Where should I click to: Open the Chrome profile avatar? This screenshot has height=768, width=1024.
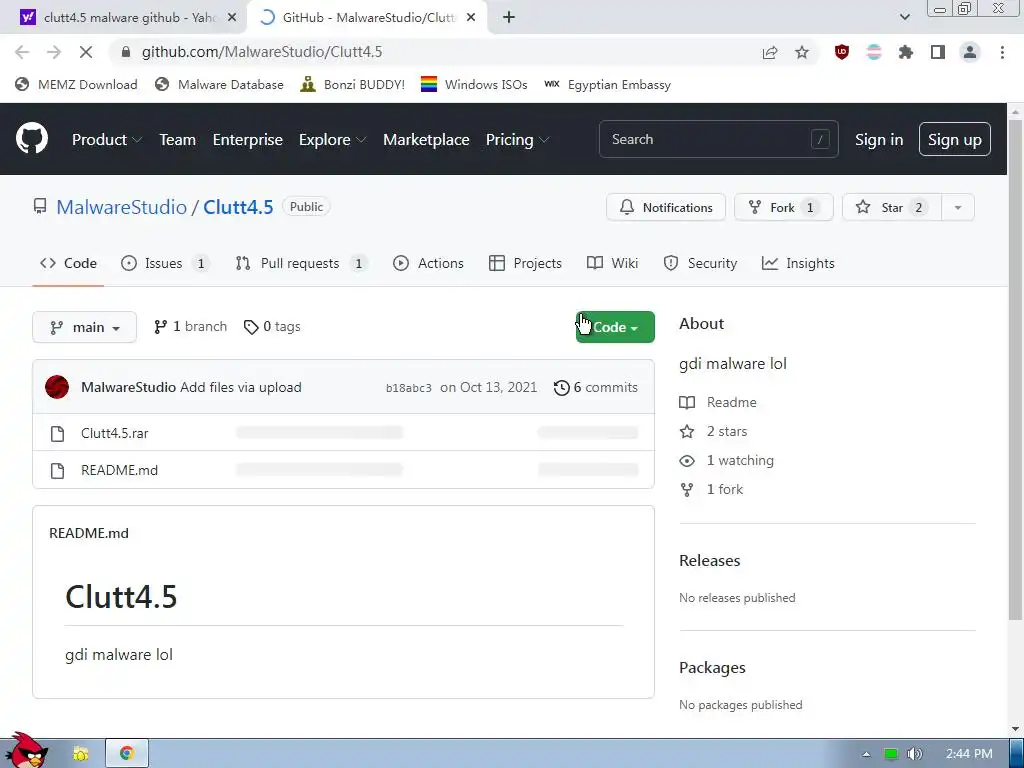pos(970,52)
